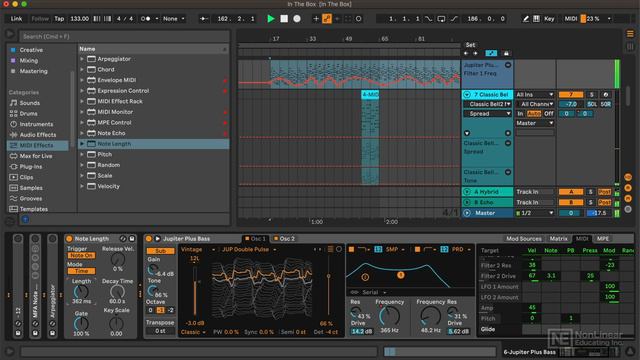Click the Length knob in Note Length
This screenshot has height=360, width=640.
click(x=81, y=291)
